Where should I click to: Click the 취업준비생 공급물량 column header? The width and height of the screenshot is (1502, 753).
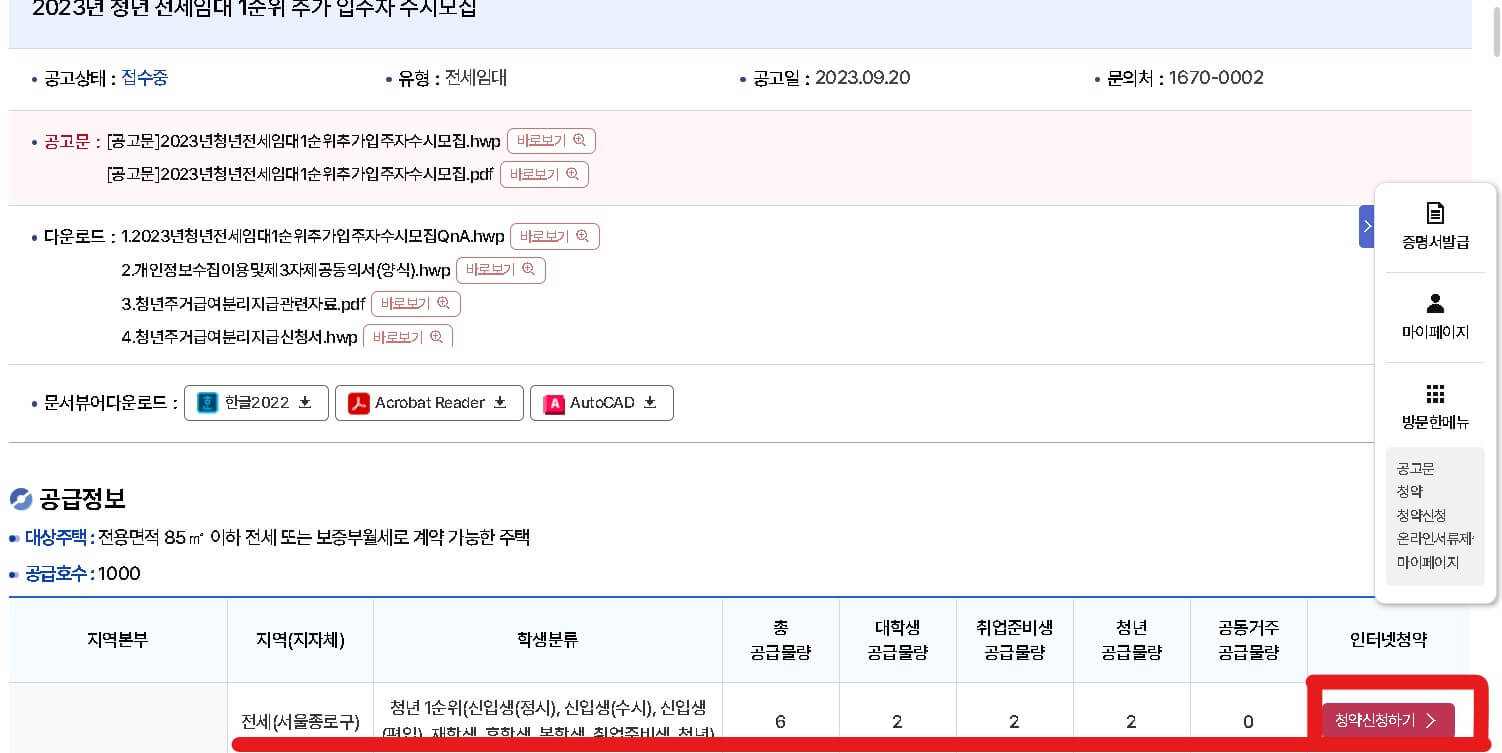pyautogui.click(x=1015, y=640)
